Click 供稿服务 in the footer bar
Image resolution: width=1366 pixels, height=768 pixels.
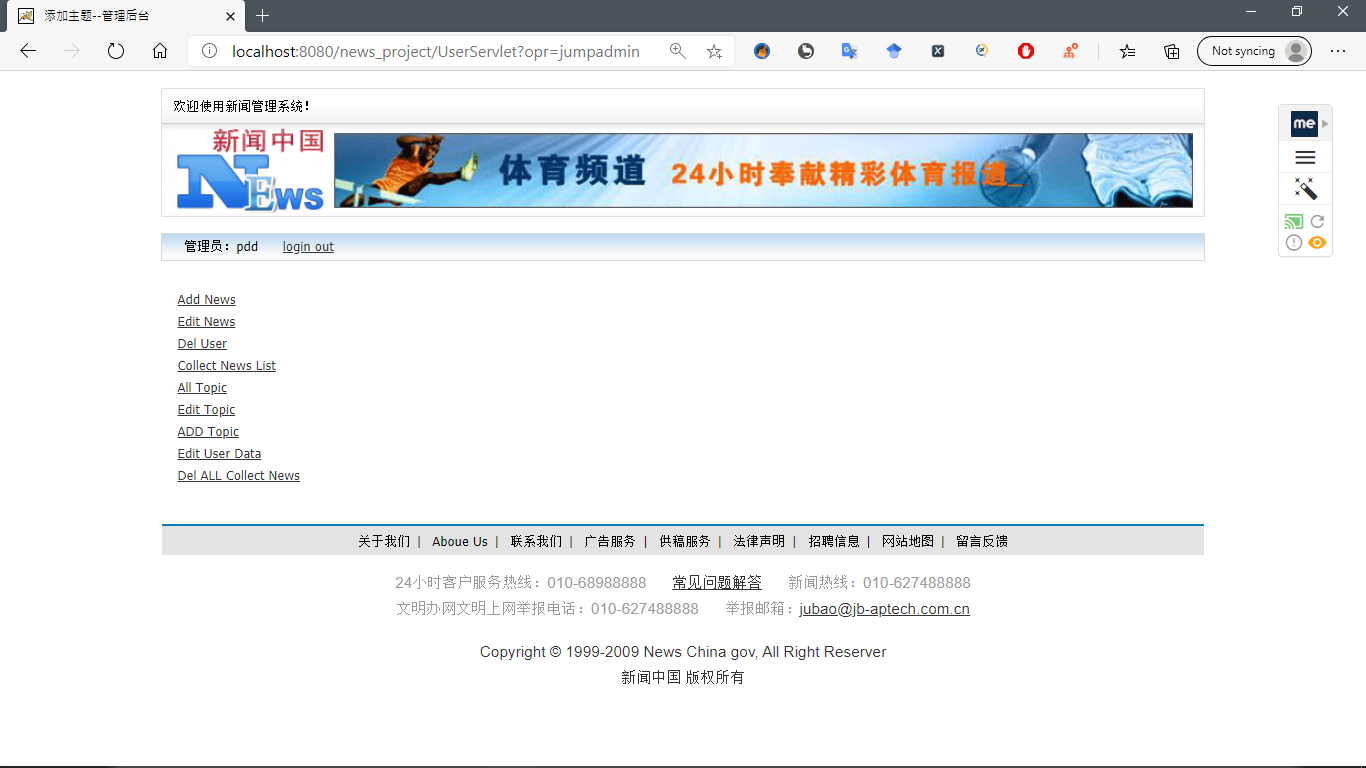[685, 542]
